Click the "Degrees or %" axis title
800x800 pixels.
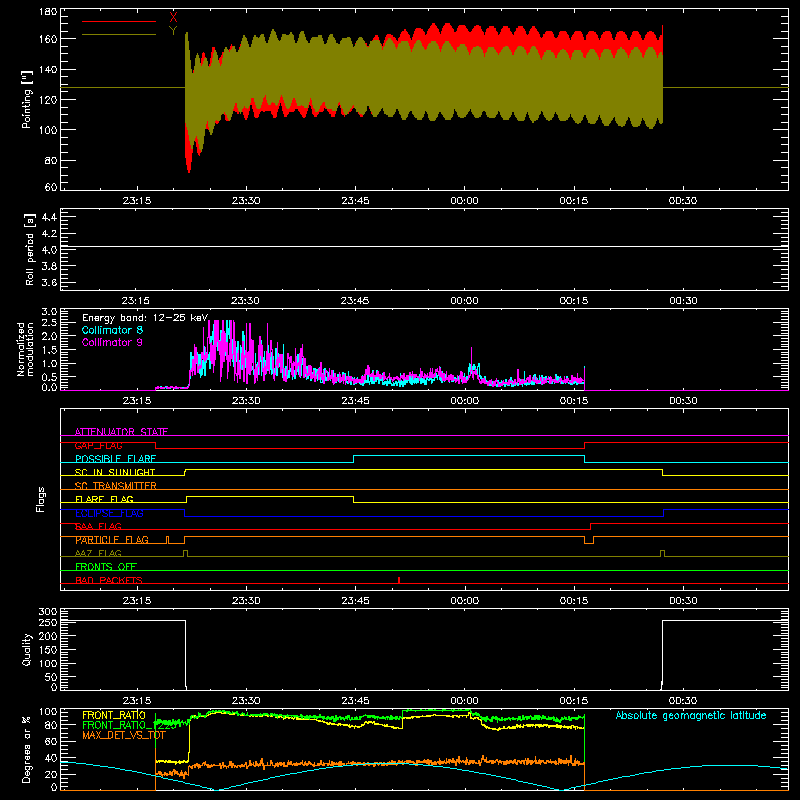click(x=27, y=749)
